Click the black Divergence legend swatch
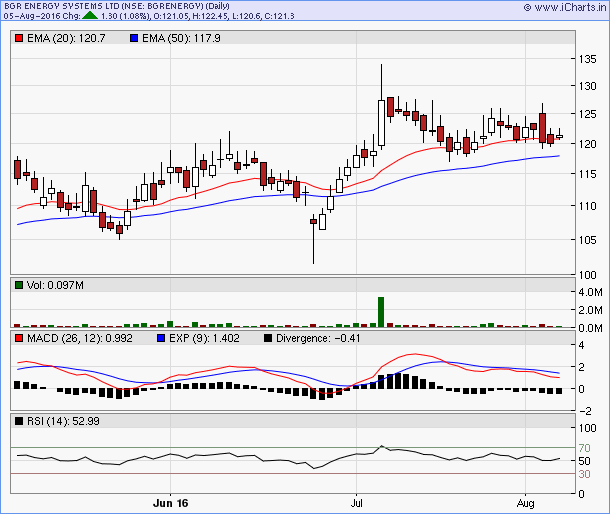Image resolution: width=610 pixels, height=514 pixels. pos(268,338)
